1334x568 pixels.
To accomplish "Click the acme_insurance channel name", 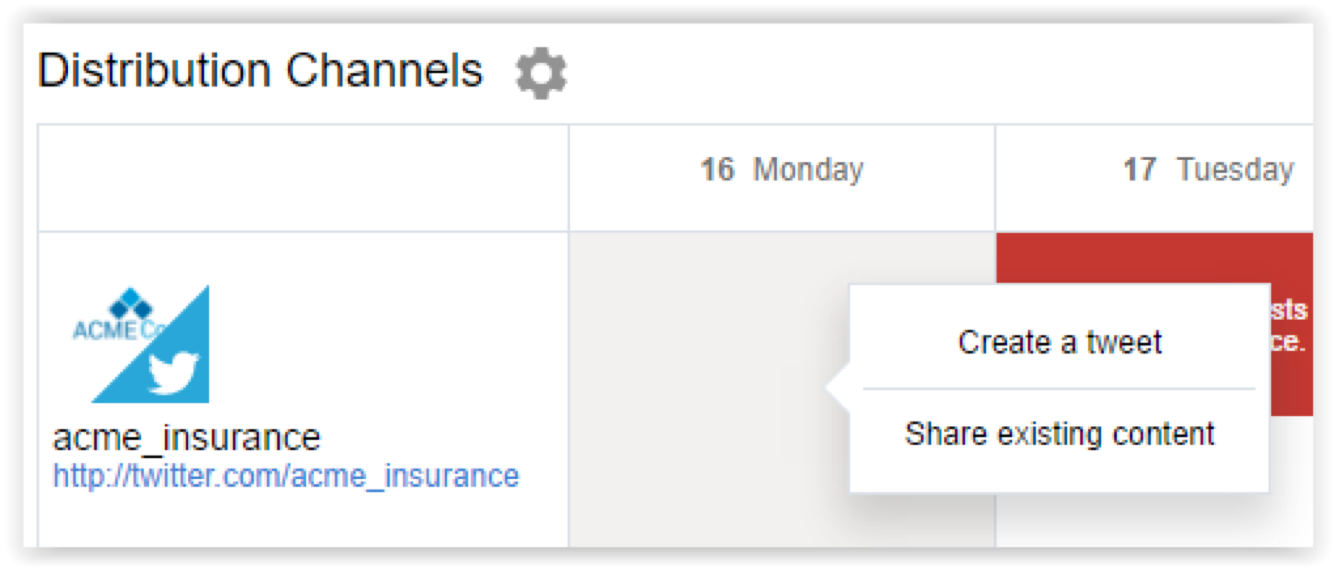I will point(187,437).
